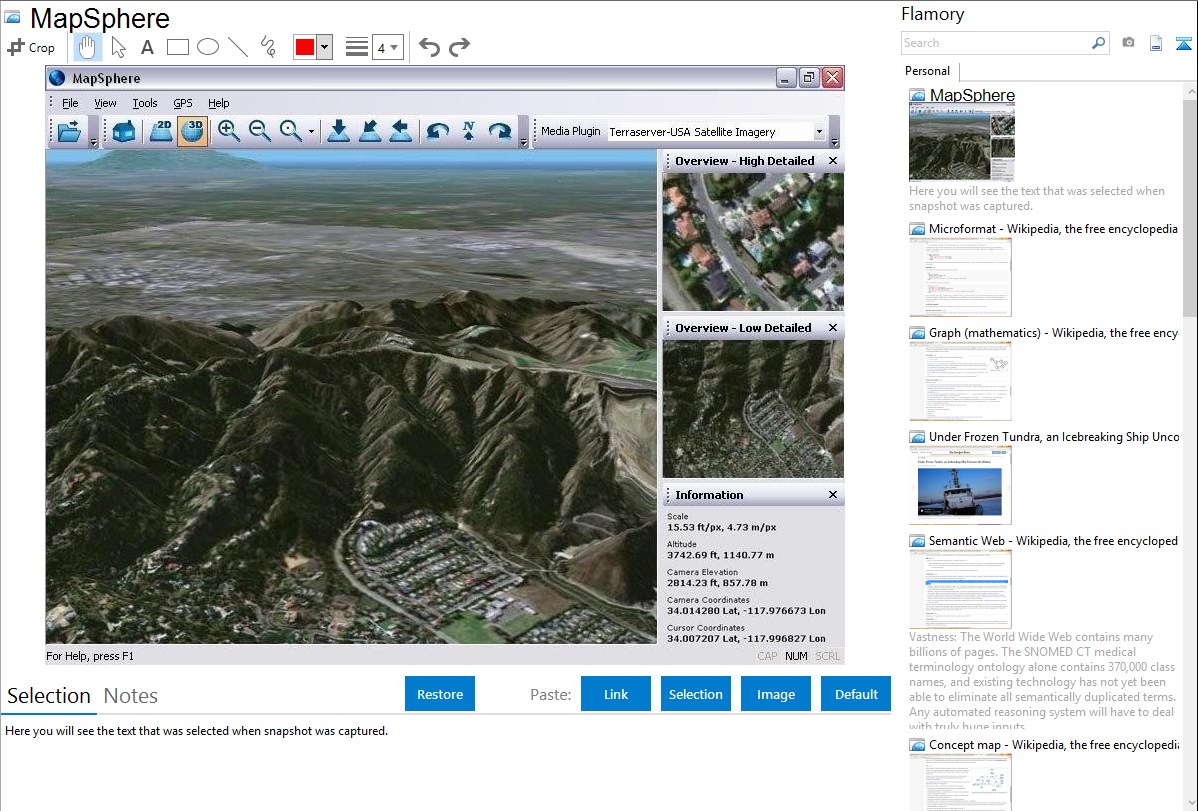The image size is (1198, 811).
Task: Undo the last annotation
Action: [x=429, y=47]
